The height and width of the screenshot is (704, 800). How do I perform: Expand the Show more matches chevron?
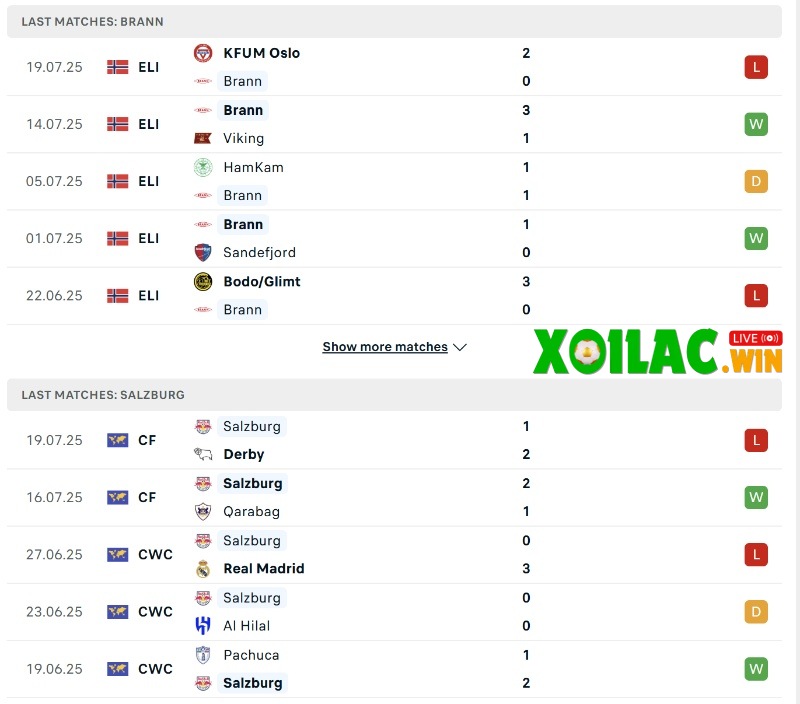tap(460, 347)
